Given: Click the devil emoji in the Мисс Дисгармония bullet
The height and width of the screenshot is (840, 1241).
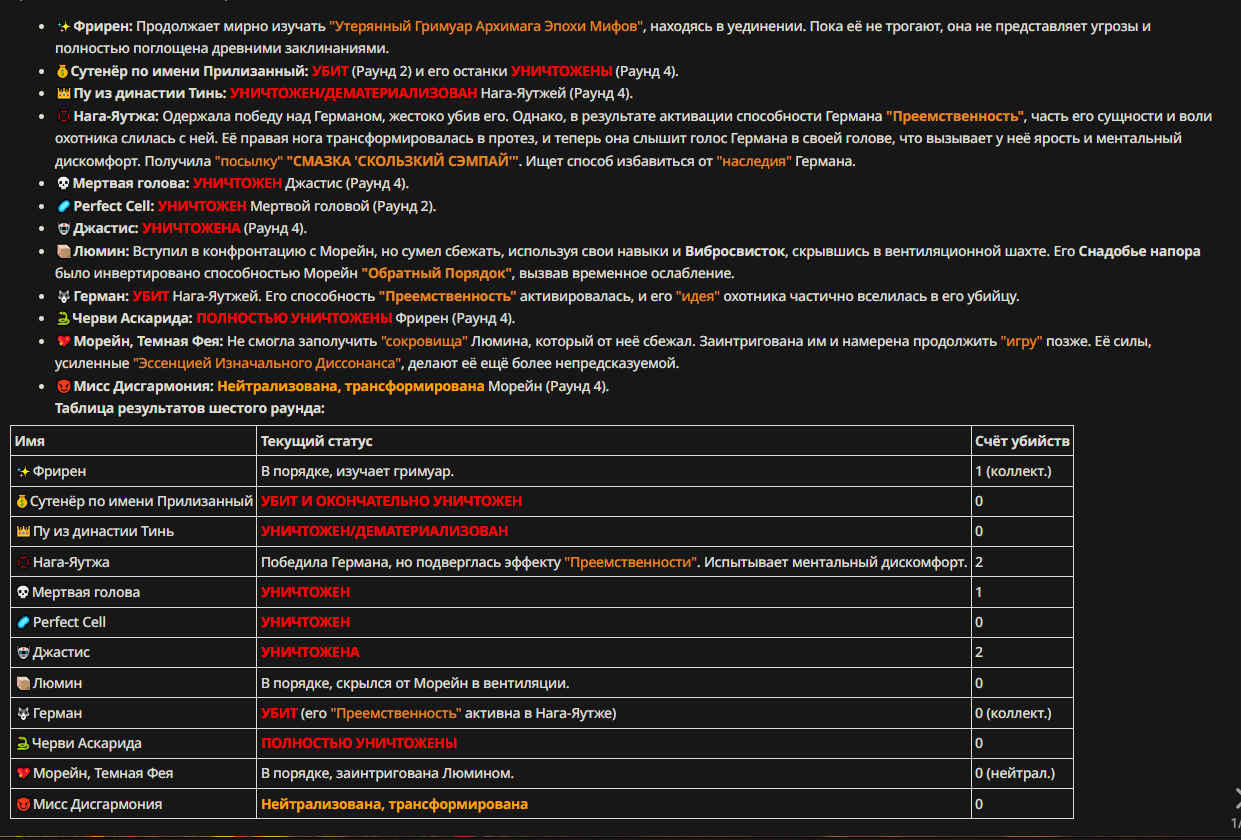Looking at the screenshot, I should 63,386.
